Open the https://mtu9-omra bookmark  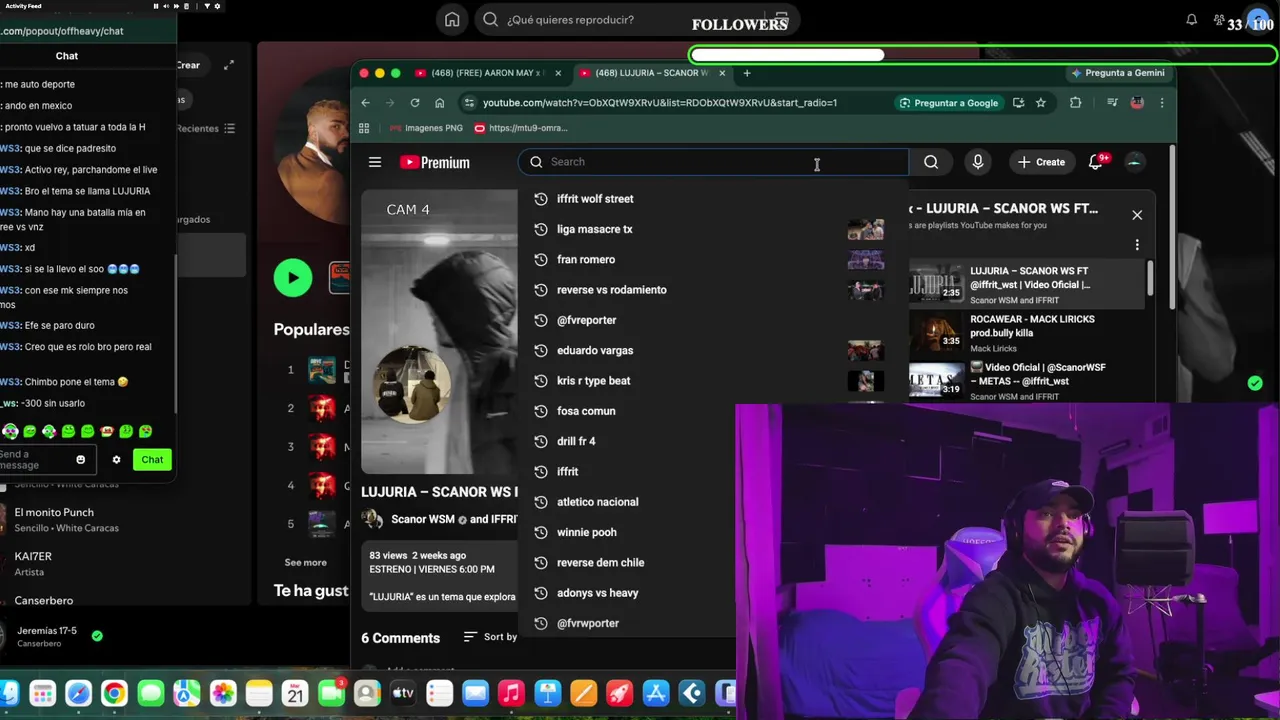pyautogui.click(x=521, y=128)
